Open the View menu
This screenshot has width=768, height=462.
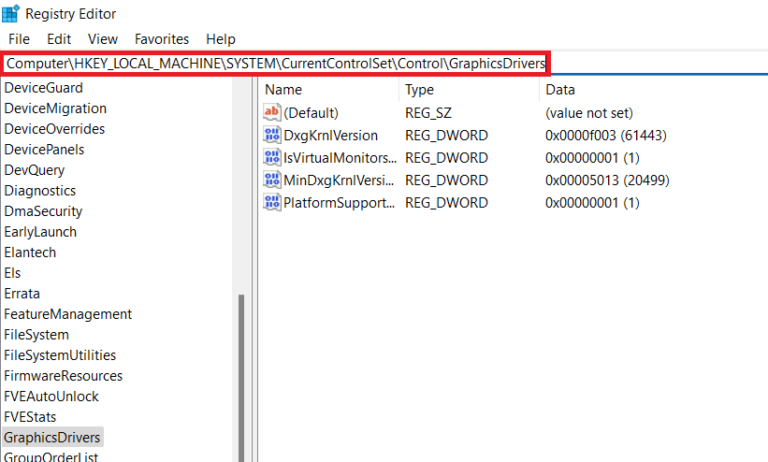(x=102, y=39)
